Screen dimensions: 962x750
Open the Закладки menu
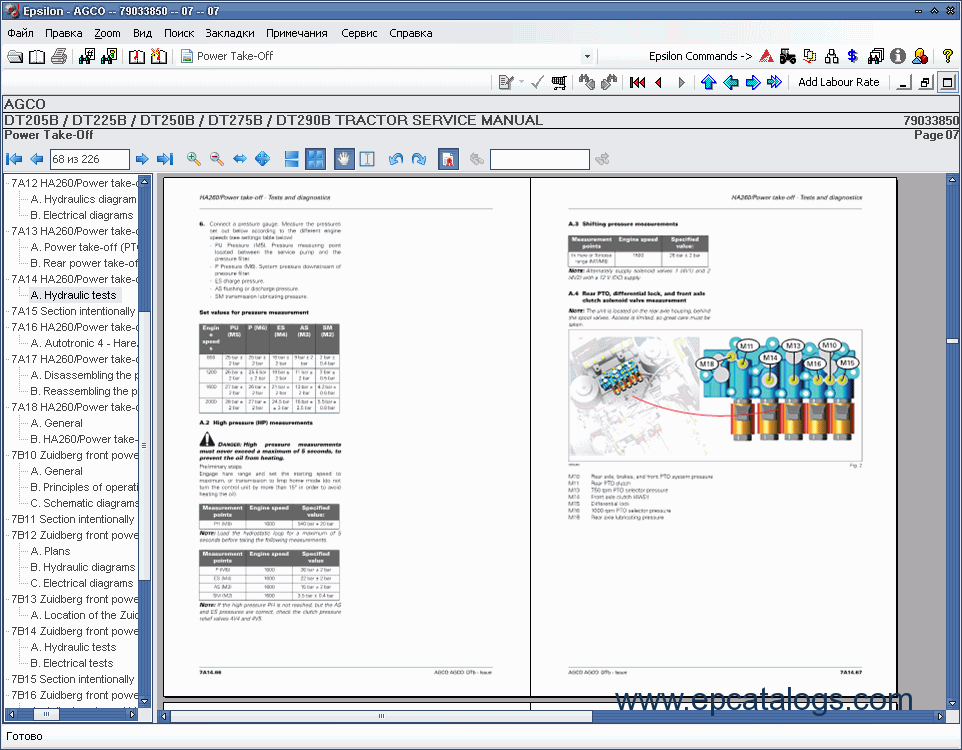(229, 33)
